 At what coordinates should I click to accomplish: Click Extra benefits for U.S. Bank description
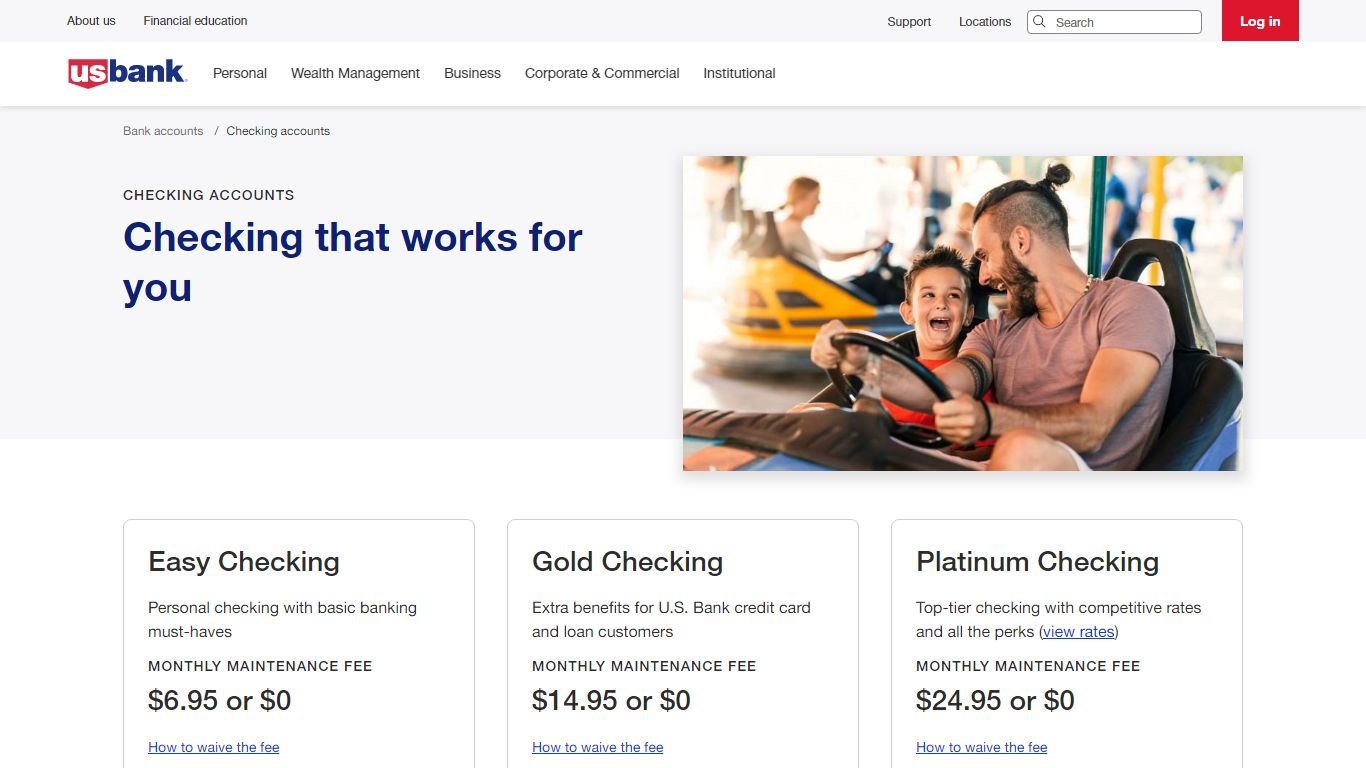pyautogui.click(x=671, y=620)
